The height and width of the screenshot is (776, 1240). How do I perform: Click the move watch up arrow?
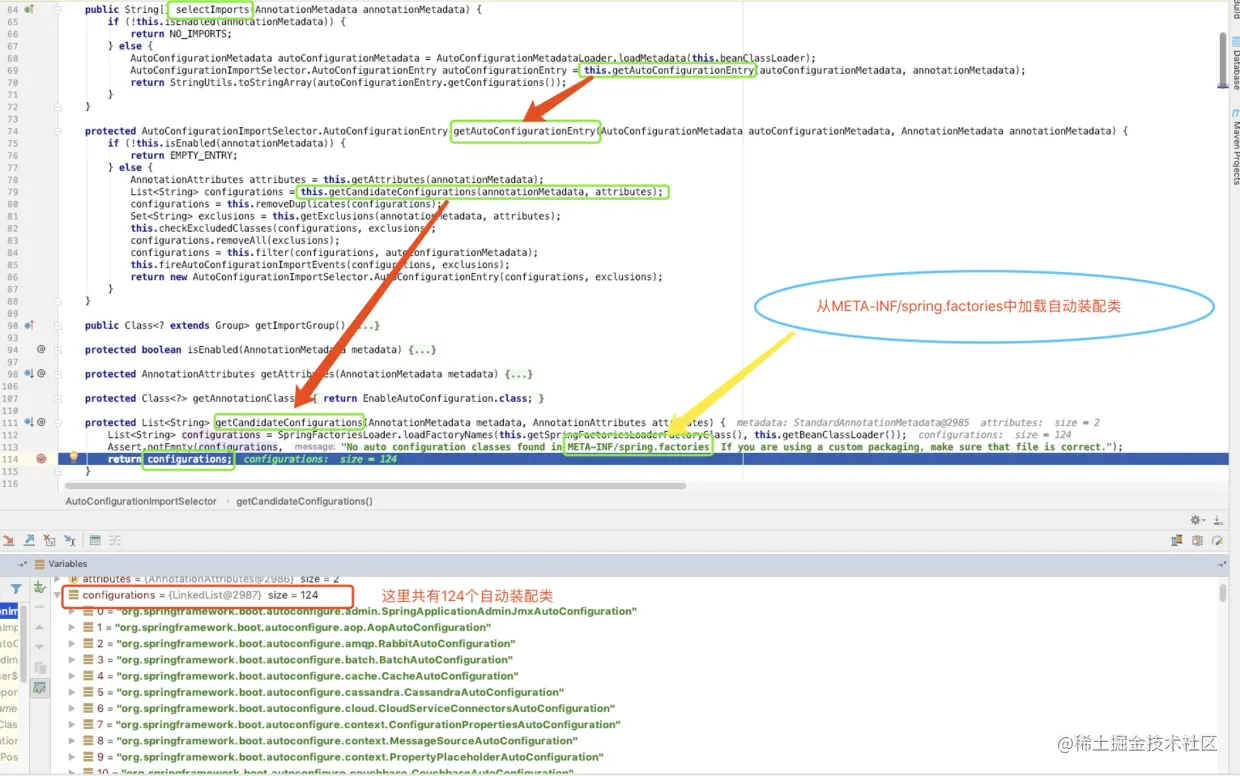tap(40, 628)
